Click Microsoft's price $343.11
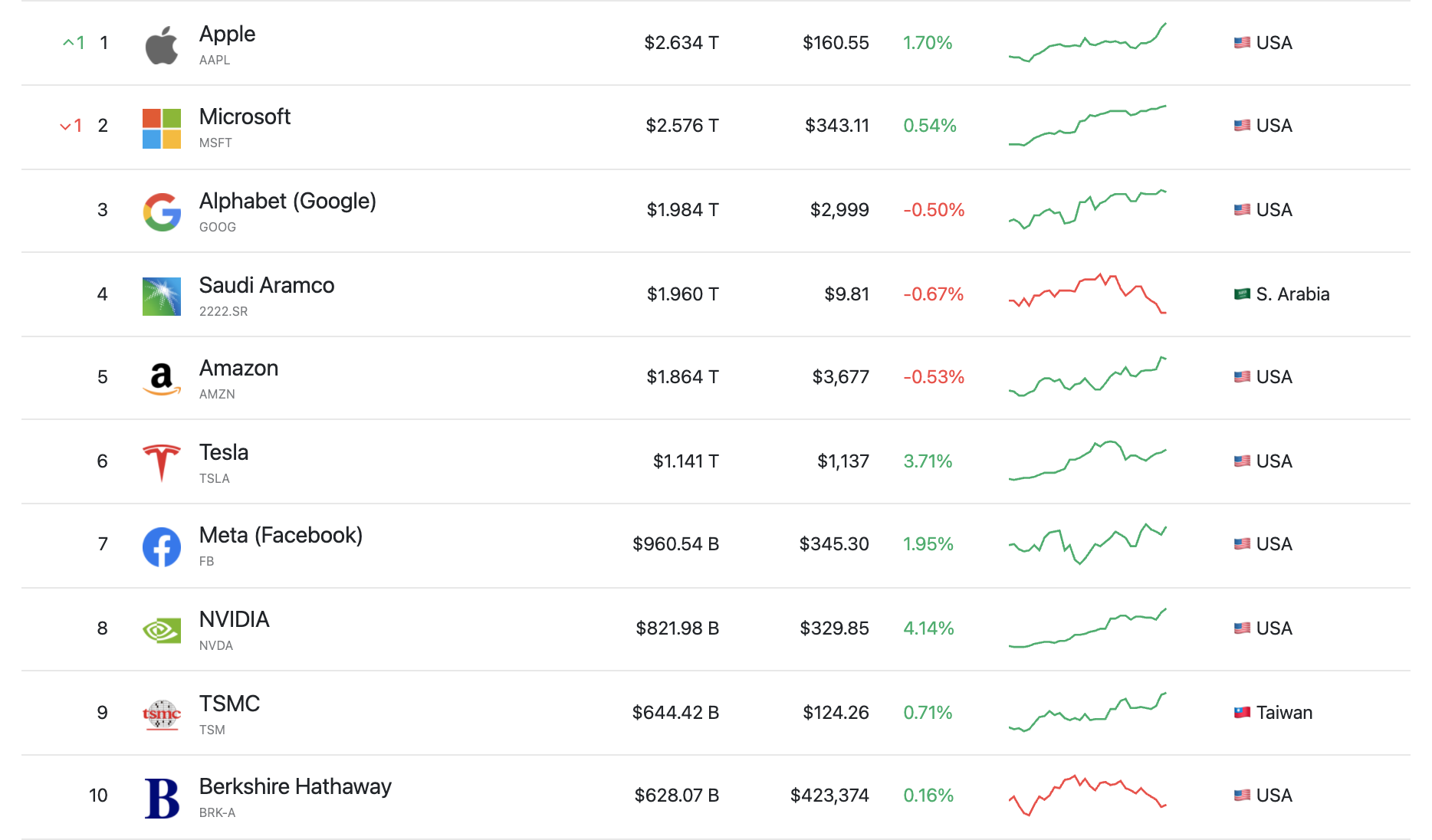 [x=837, y=126]
